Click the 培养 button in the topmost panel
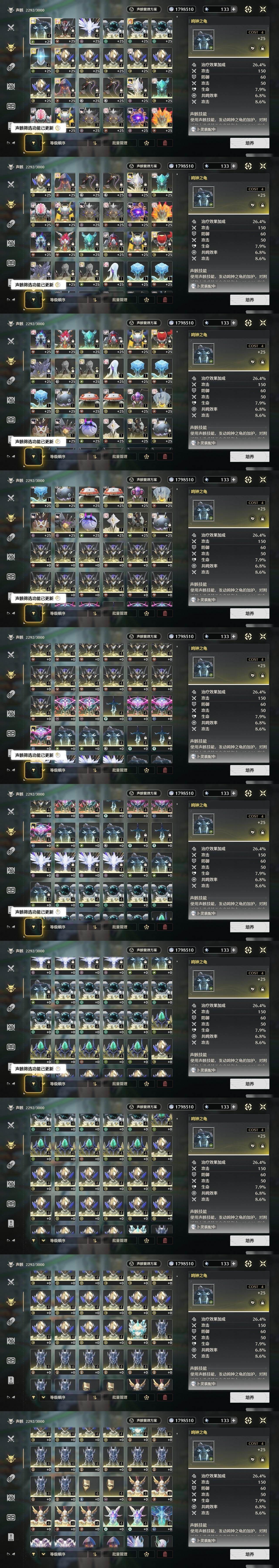The image size is (279, 1568). [x=249, y=143]
